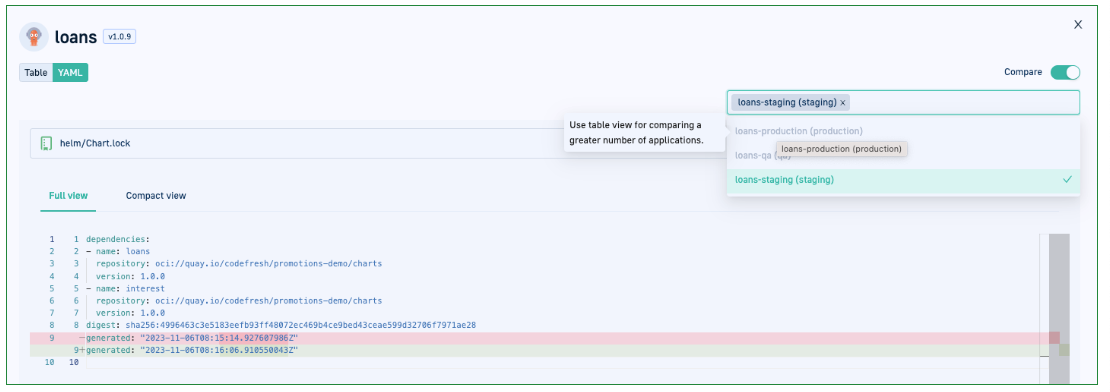Select the YAML view toggle

point(70,72)
